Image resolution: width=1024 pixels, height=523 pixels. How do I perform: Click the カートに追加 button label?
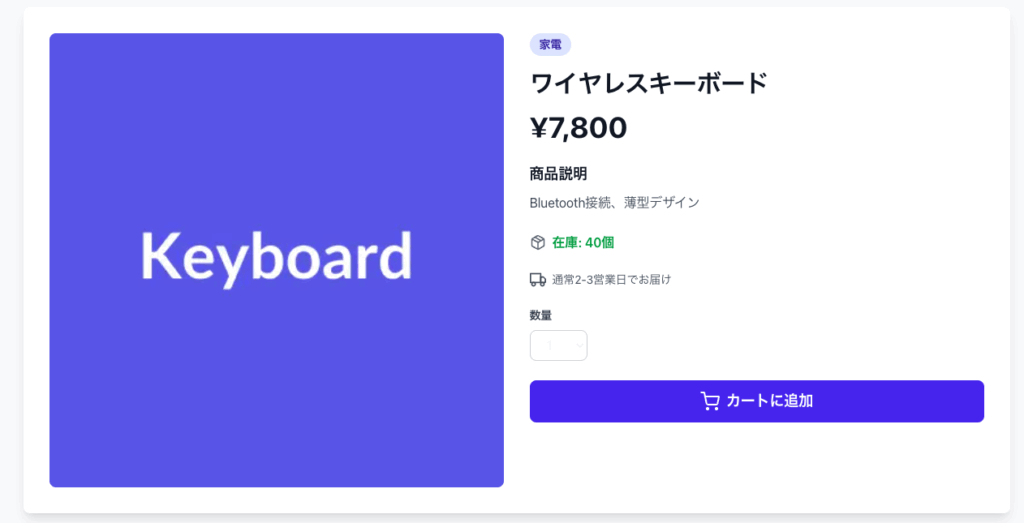(x=769, y=401)
